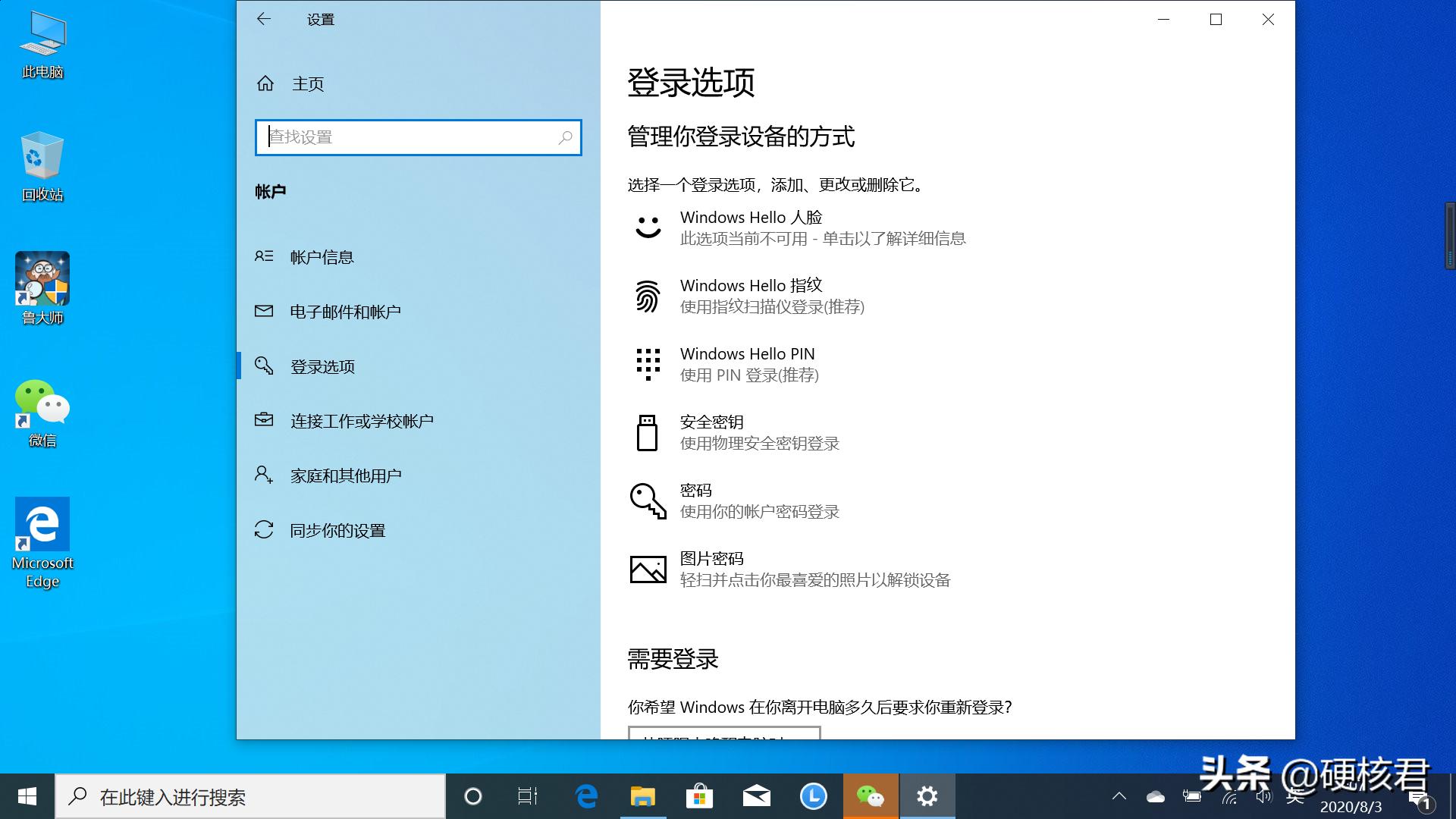
Task: Click the back arrow in Settings
Action: [x=263, y=19]
